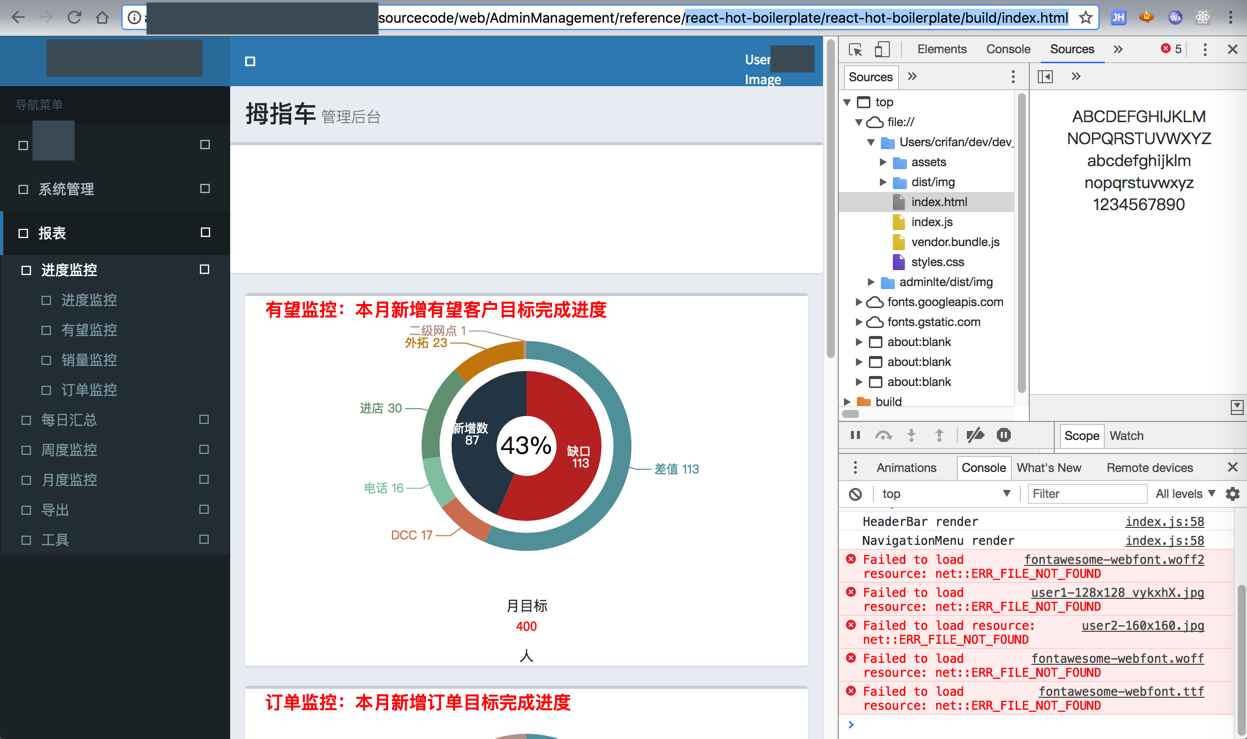The height and width of the screenshot is (739, 1247).
Task: Click the step over debugger icon
Action: (883, 435)
